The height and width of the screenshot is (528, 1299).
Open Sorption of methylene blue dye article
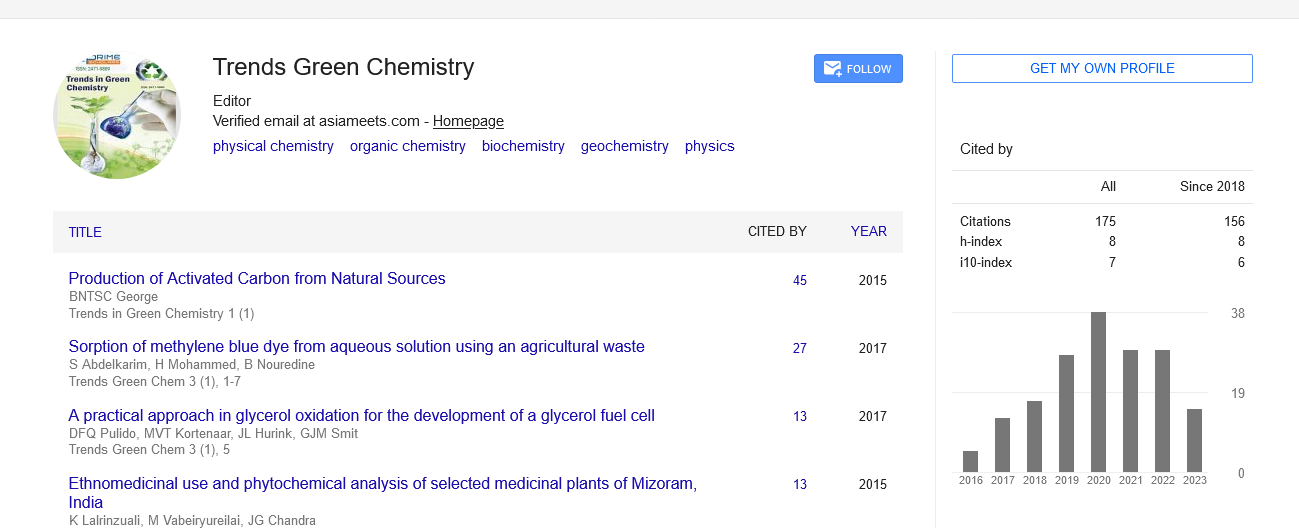356,347
